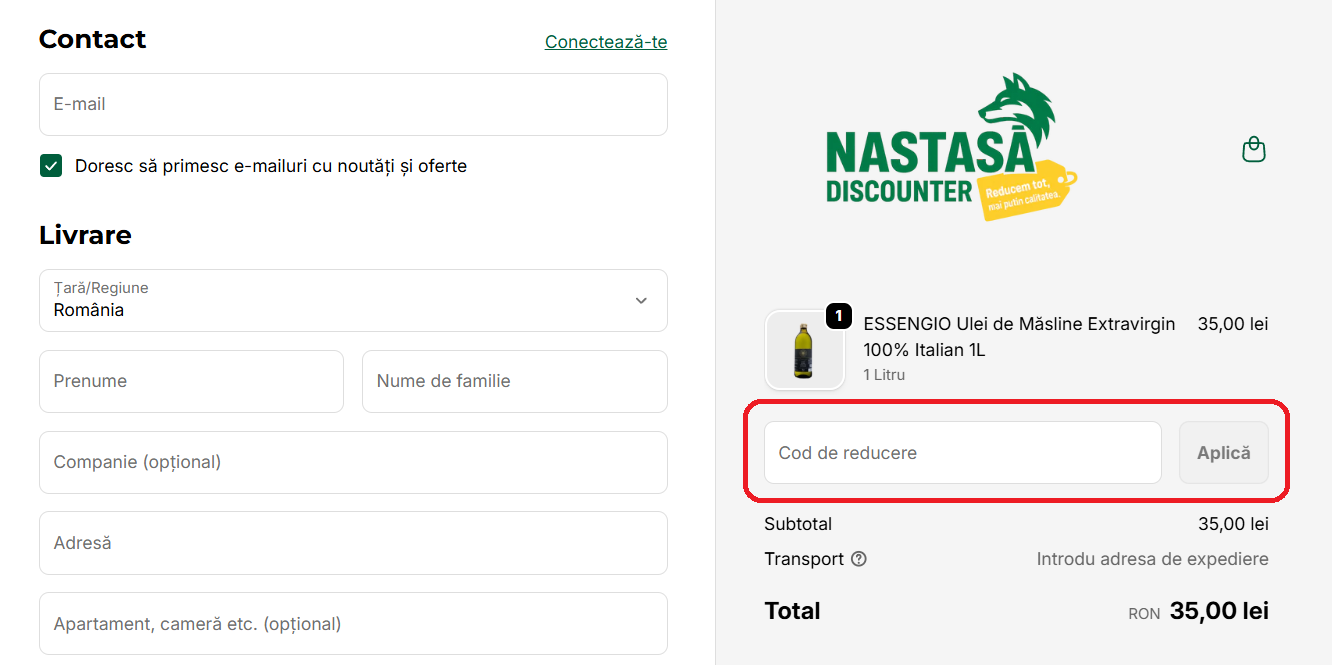Click the Adresă input field
The image size is (1332, 665).
tap(353, 543)
